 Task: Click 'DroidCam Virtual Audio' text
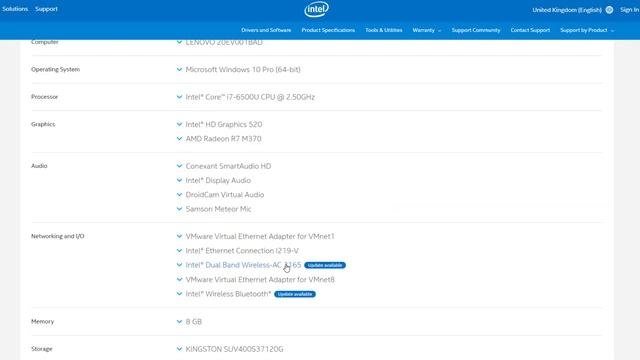225,195
